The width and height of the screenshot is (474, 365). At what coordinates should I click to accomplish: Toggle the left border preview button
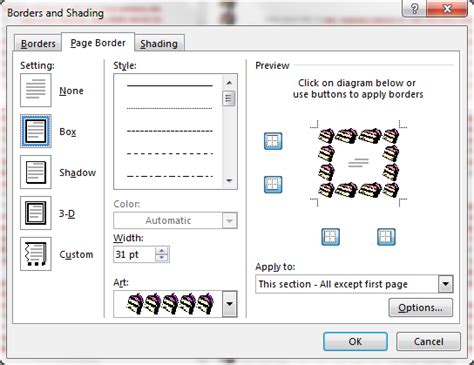330,237
